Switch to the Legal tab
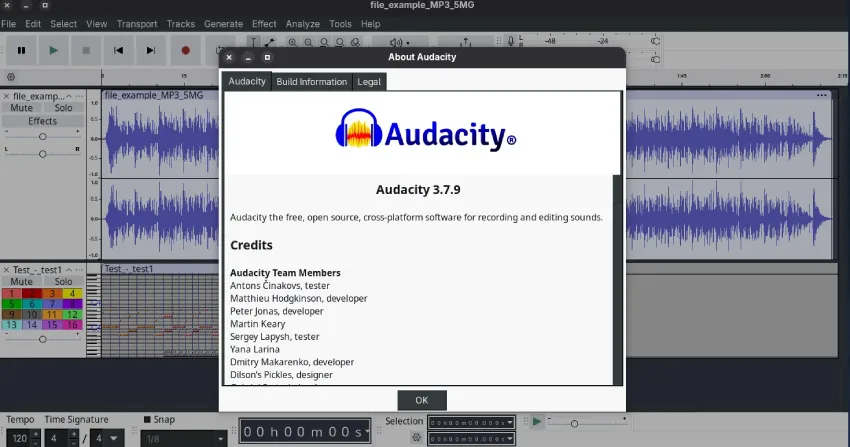 [369, 82]
